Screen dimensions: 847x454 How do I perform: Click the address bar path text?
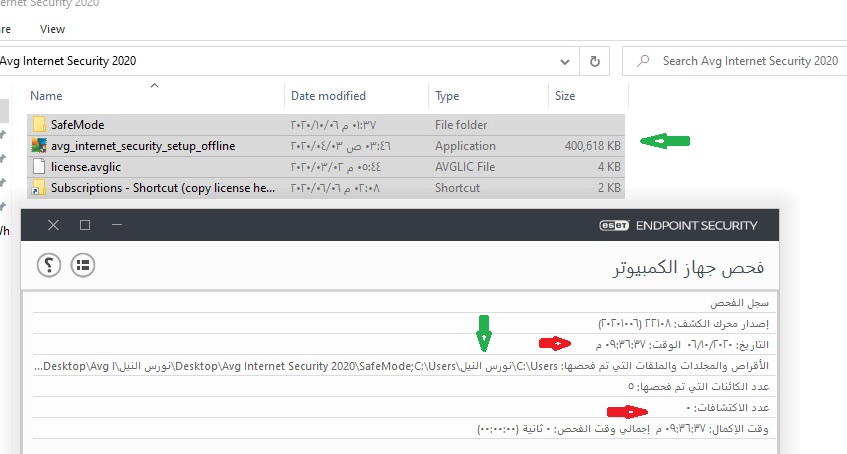pyautogui.click(x=70, y=61)
